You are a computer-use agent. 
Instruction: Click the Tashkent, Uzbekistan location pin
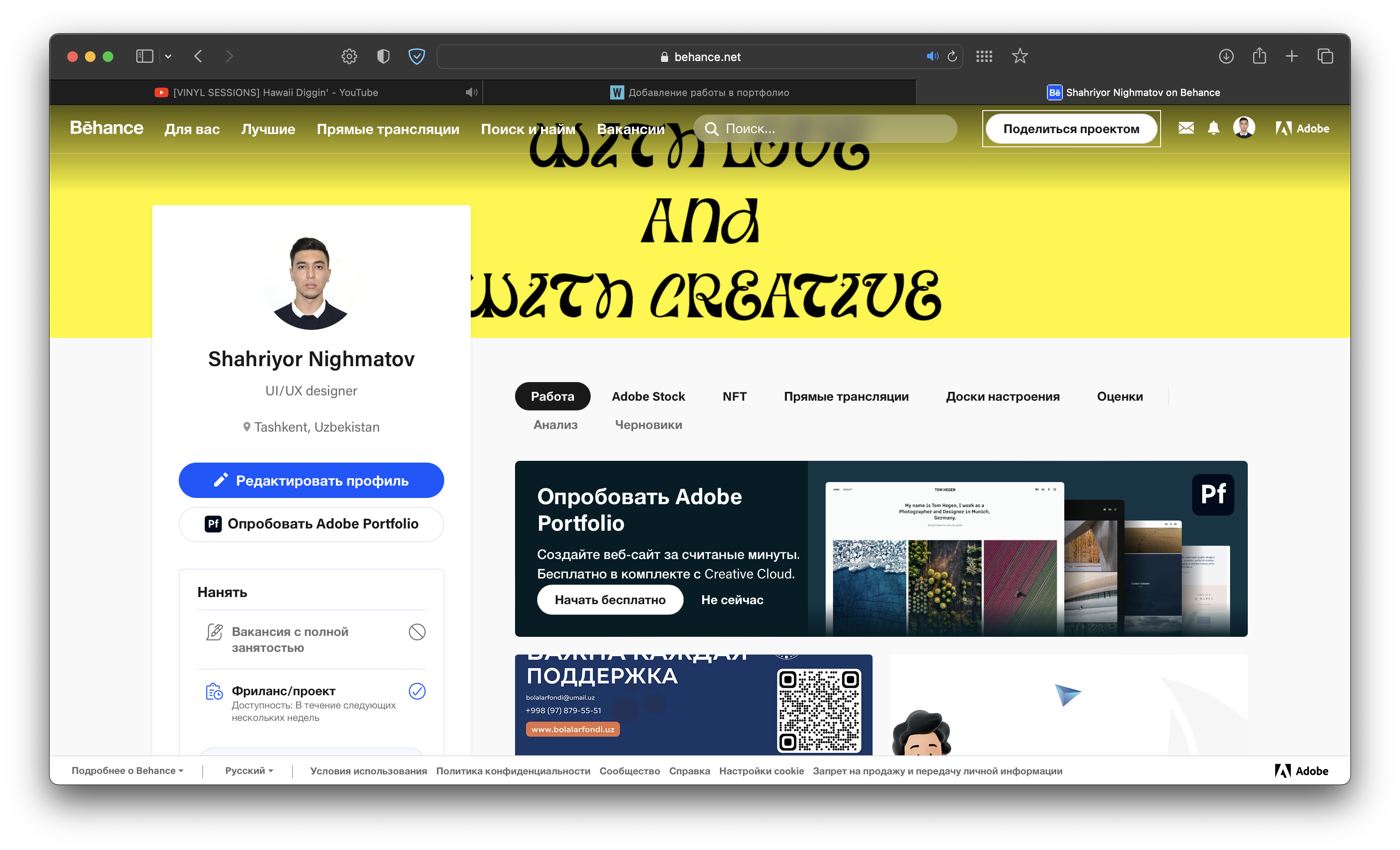(246, 427)
